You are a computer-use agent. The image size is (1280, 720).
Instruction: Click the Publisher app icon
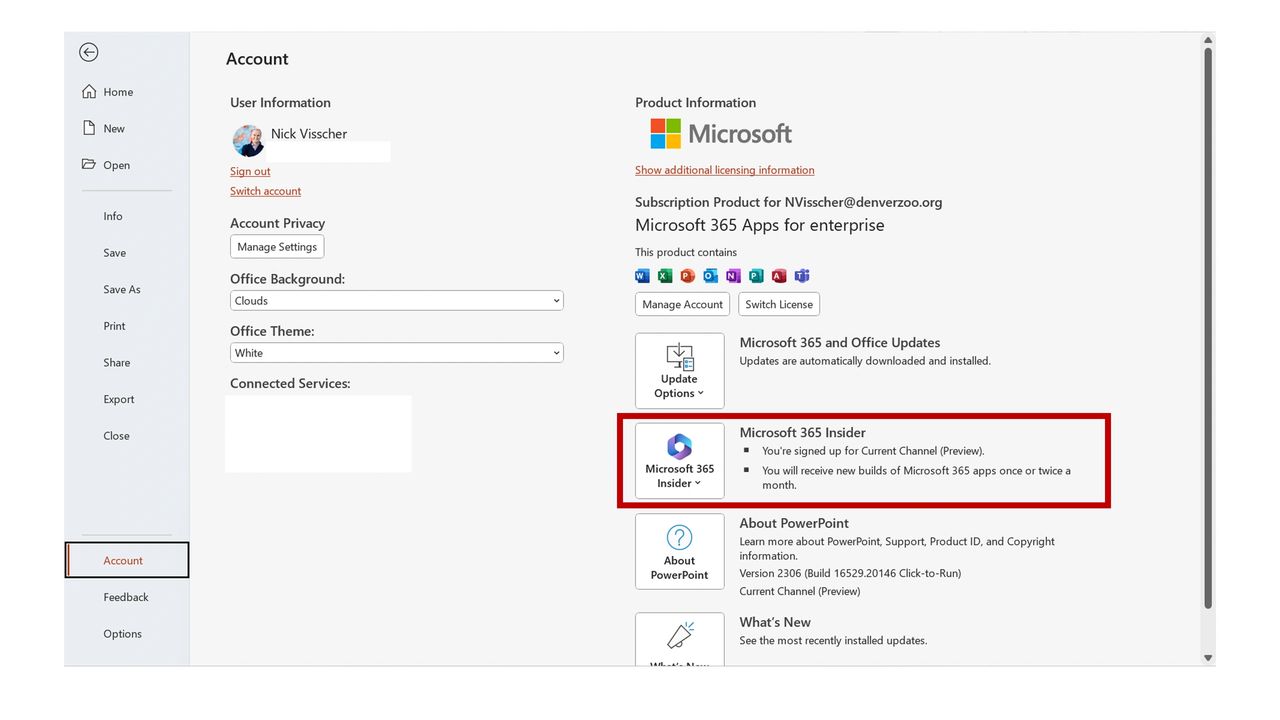pyautogui.click(x=756, y=276)
